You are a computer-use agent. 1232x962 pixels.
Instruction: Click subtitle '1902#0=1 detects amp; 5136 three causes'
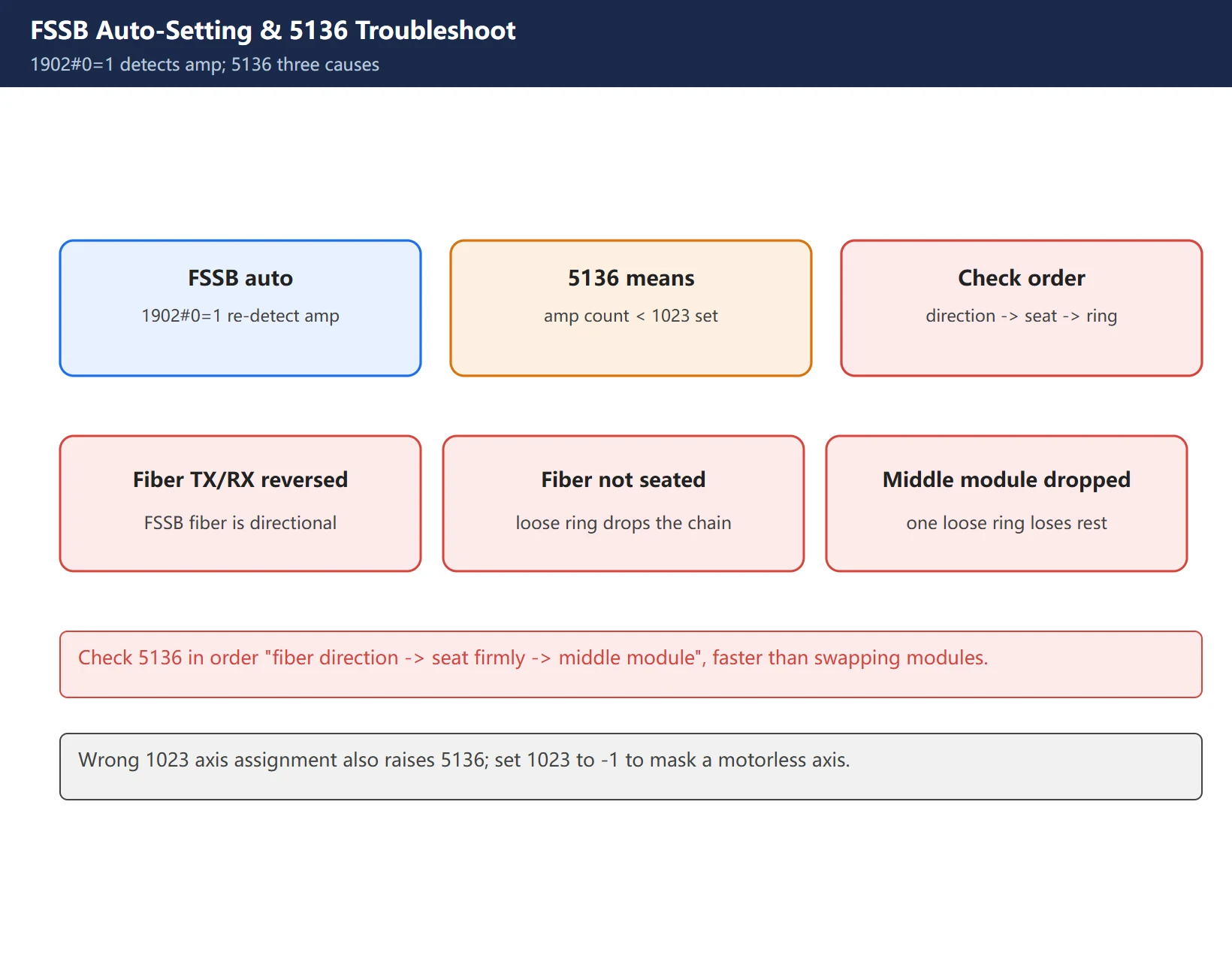click(x=204, y=65)
